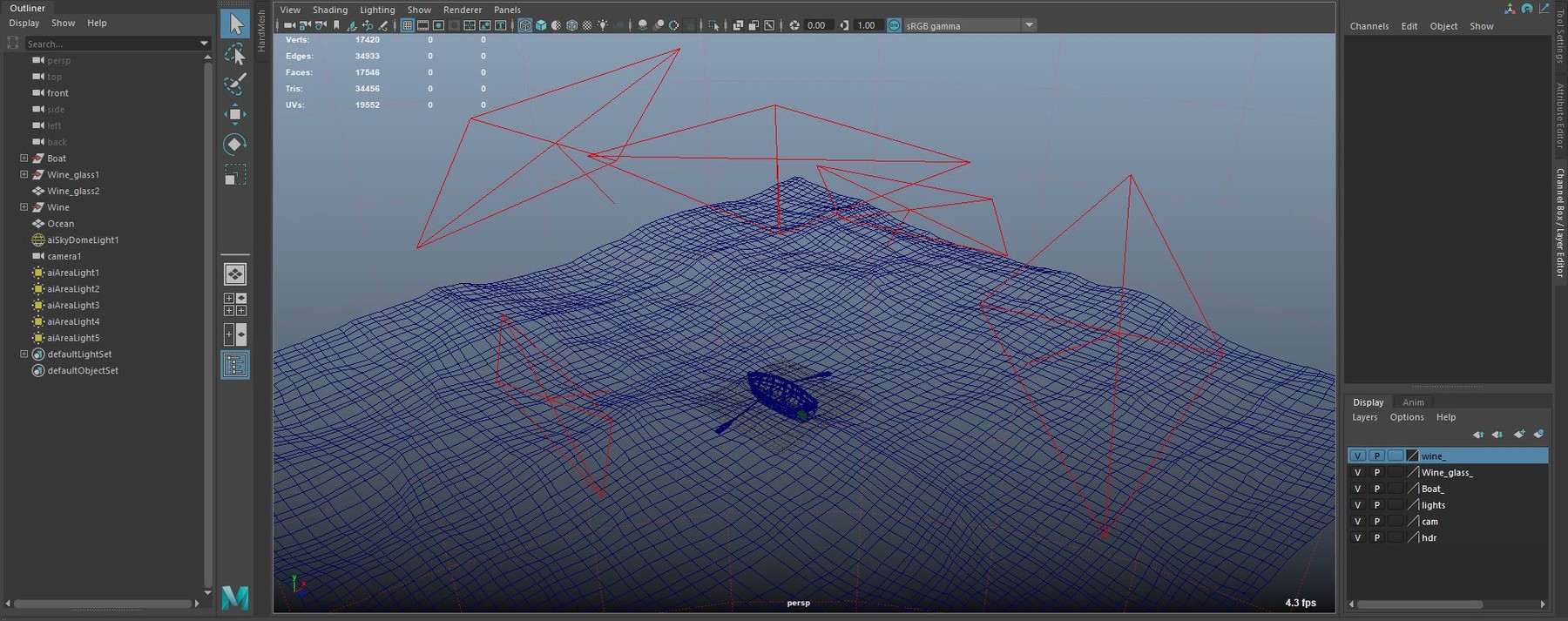
Task: Click the Wine_glass_ layer color swatch
Action: (x=1413, y=472)
